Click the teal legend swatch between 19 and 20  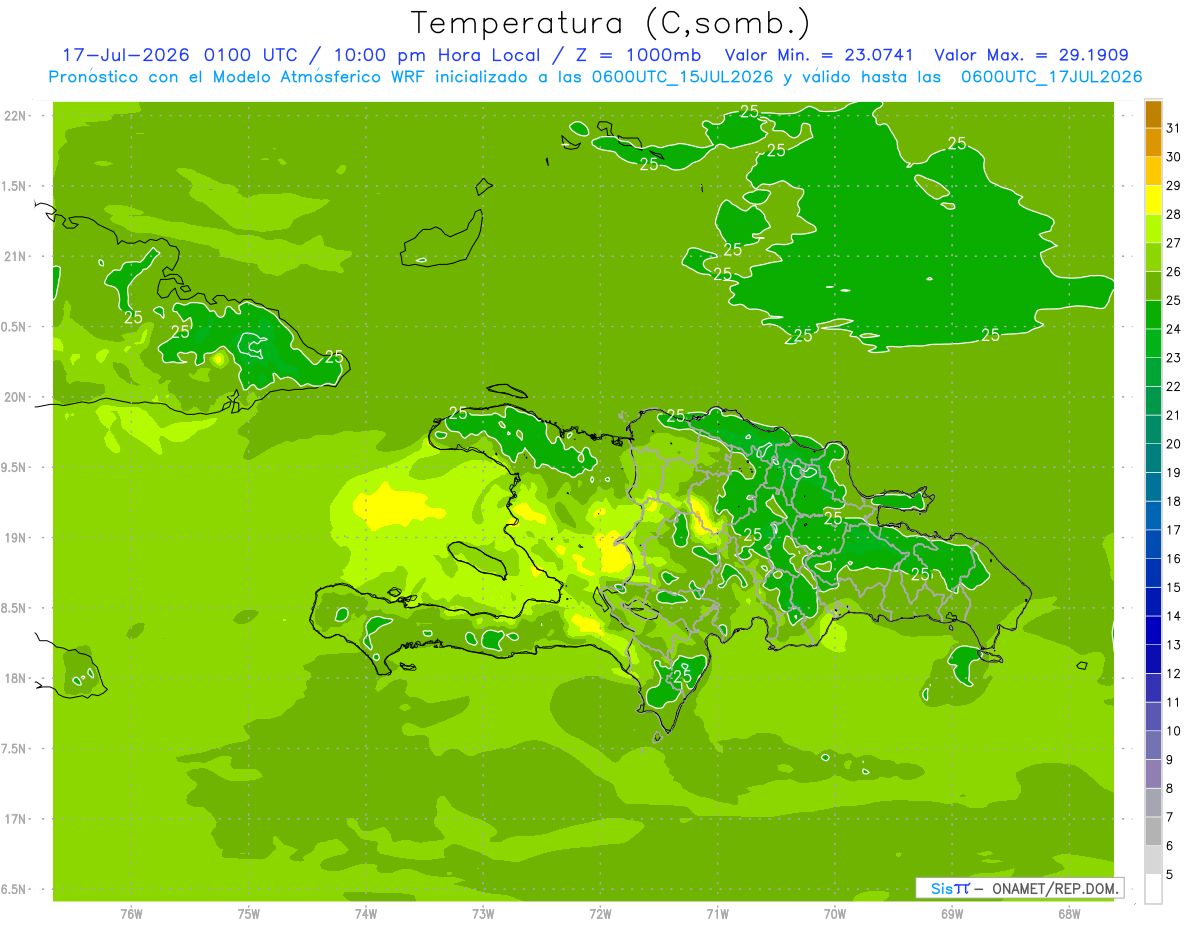pyautogui.click(x=1153, y=458)
